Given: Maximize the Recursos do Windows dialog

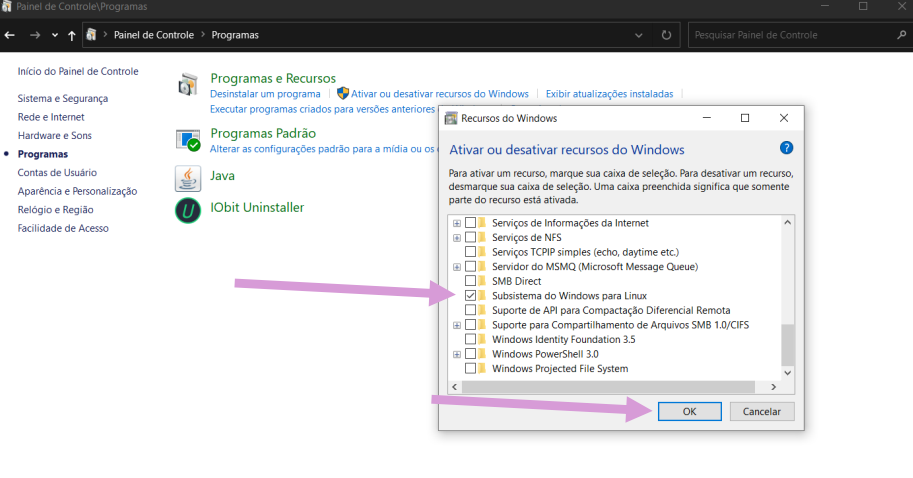Looking at the screenshot, I should (745, 118).
